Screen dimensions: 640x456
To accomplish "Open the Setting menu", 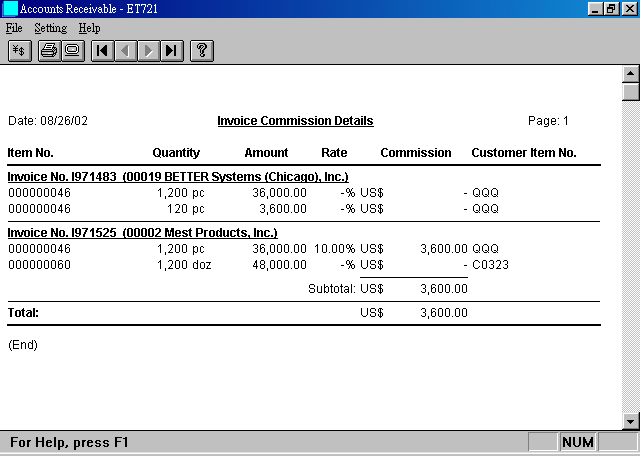I will 51,28.
